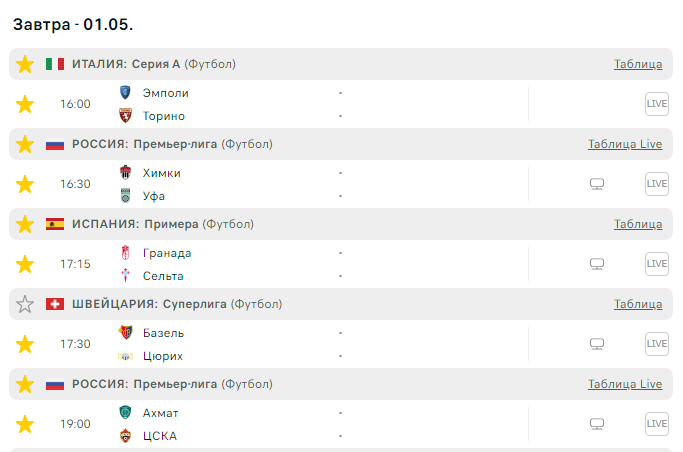This screenshot has height=452, width=683.
Task: Open Таблица Live for 16:30 Russian Premier League
Action: (625, 144)
